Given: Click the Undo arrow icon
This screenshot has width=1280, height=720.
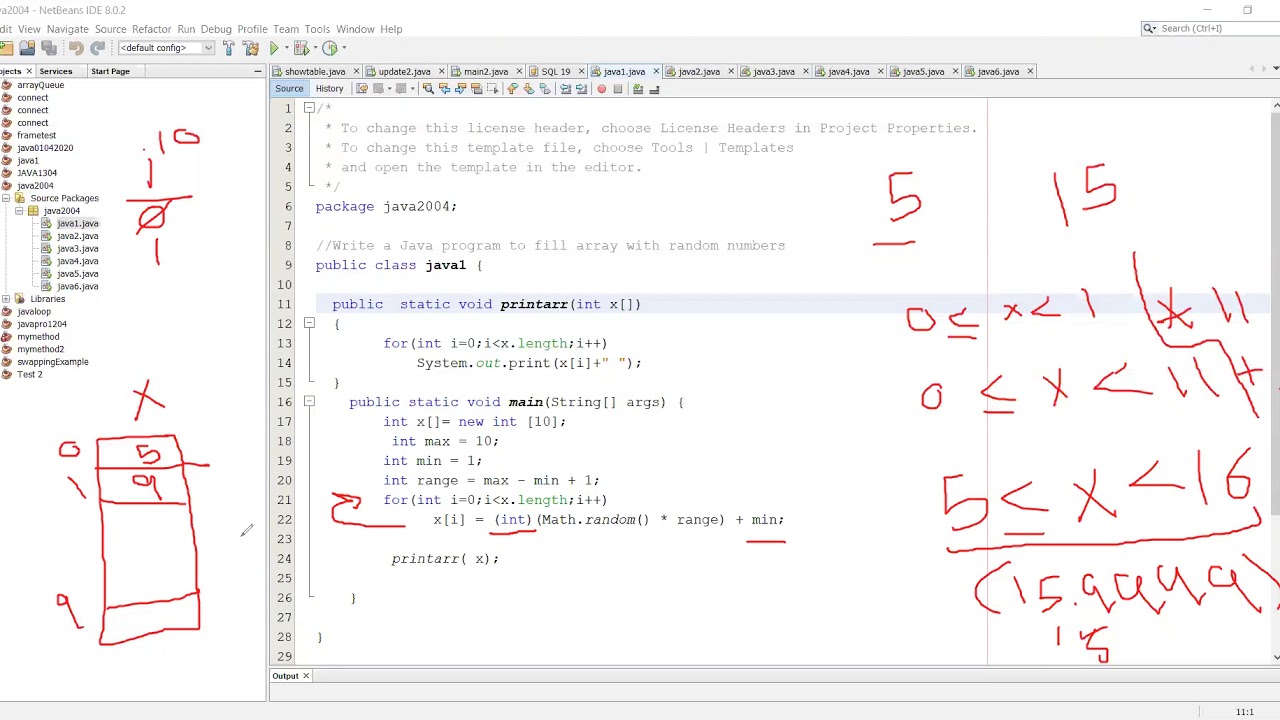Looking at the screenshot, I should click(76, 48).
